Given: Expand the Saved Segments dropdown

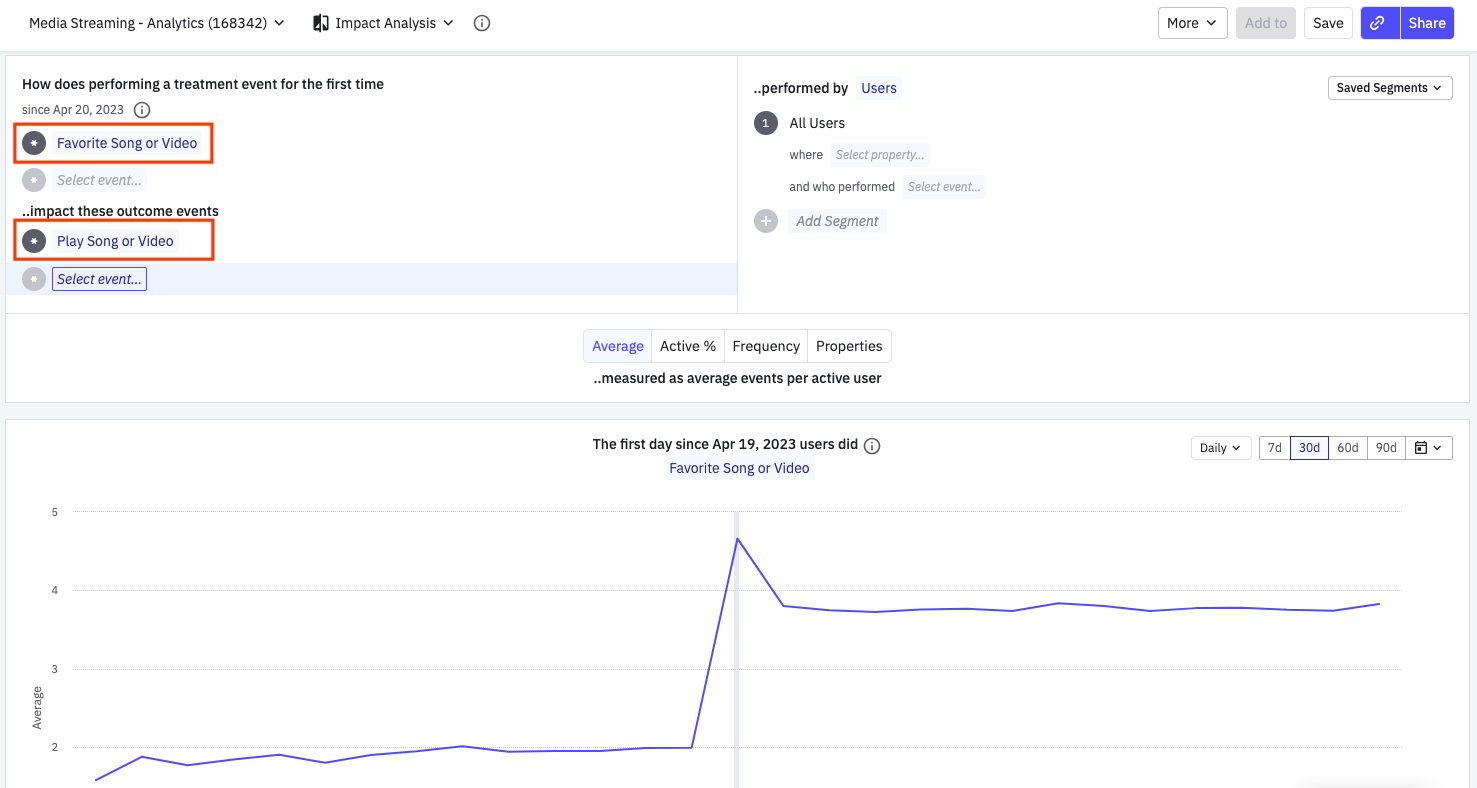Looking at the screenshot, I should (1390, 88).
